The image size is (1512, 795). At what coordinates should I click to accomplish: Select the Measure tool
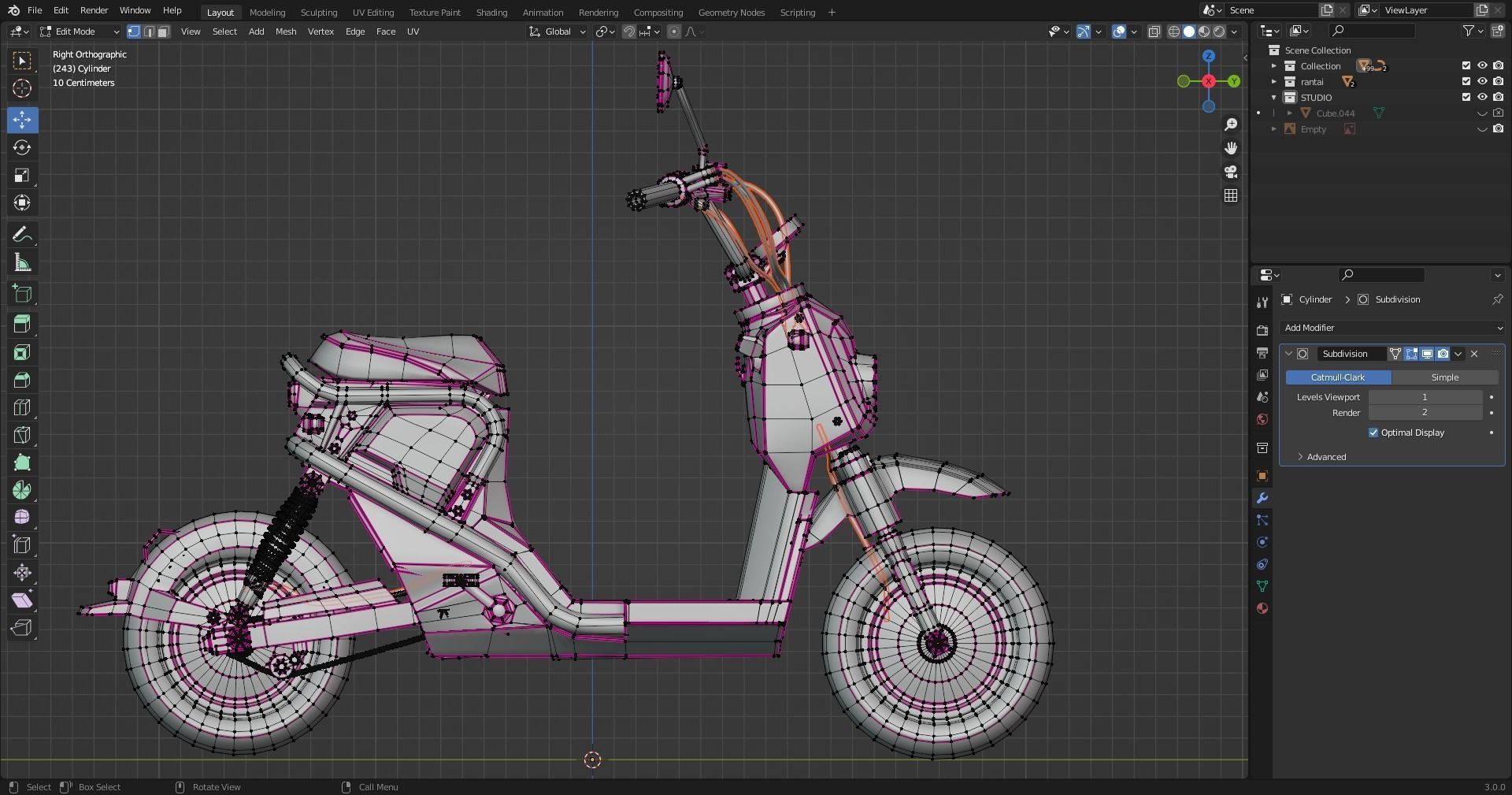(x=22, y=262)
